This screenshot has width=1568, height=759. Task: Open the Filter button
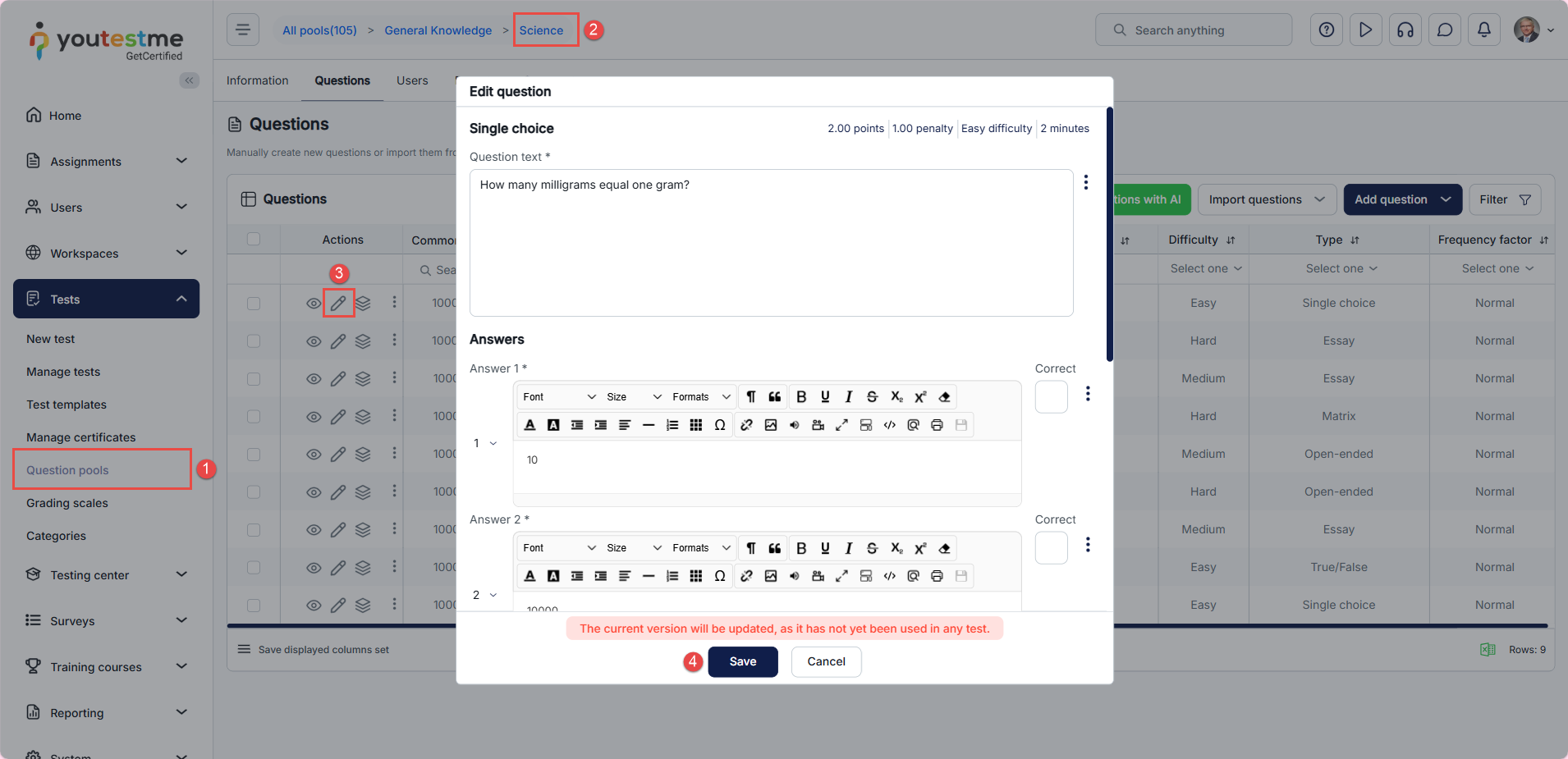1504,199
